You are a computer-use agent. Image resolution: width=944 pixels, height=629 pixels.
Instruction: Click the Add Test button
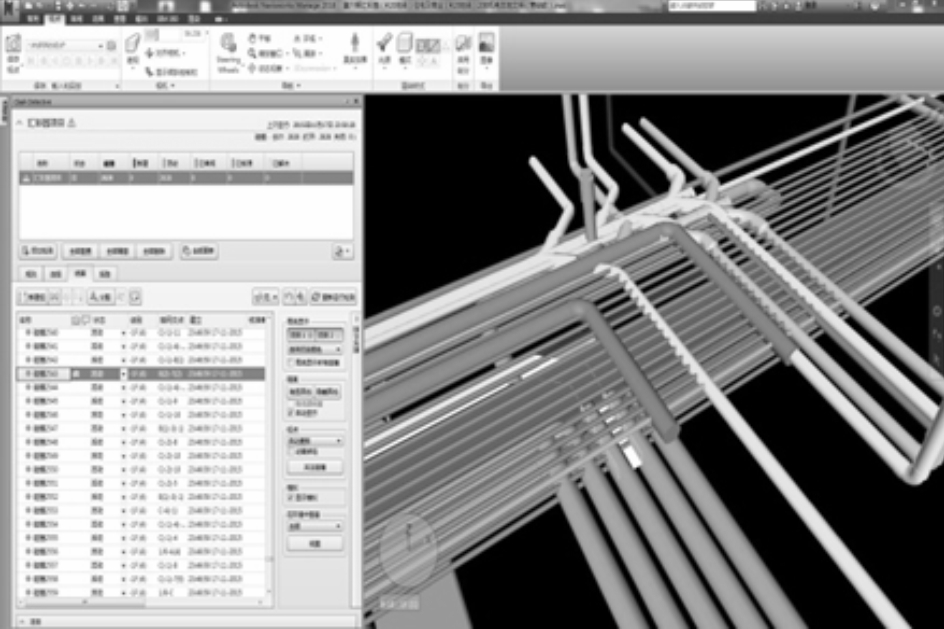37,251
